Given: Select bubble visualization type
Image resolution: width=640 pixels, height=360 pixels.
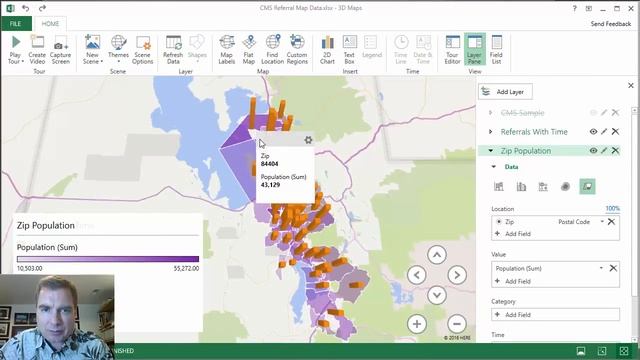Looking at the screenshot, I should [543, 187].
